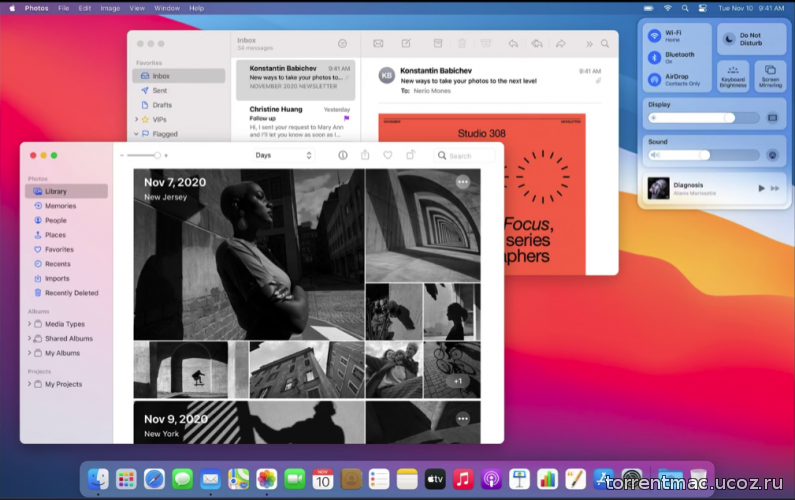The height and width of the screenshot is (500, 795).
Task: Open the Help menu
Action: 196,8
